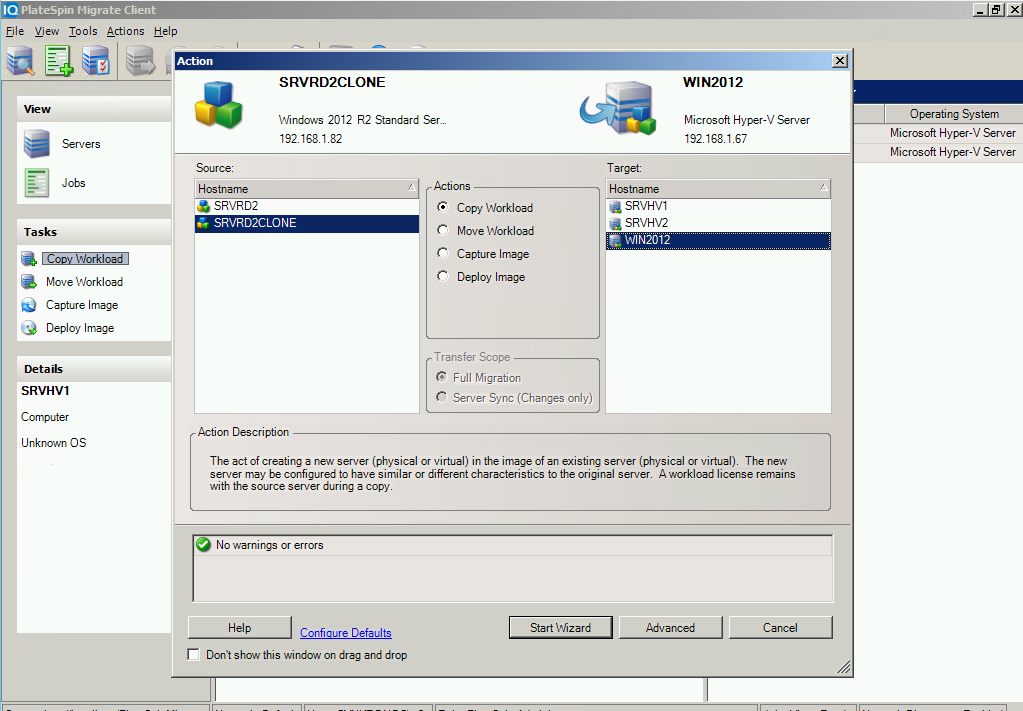Viewport: 1023px width, 711px height.
Task: Tick Don't show this window checkbox
Action: pyautogui.click(x=194, y=654)
